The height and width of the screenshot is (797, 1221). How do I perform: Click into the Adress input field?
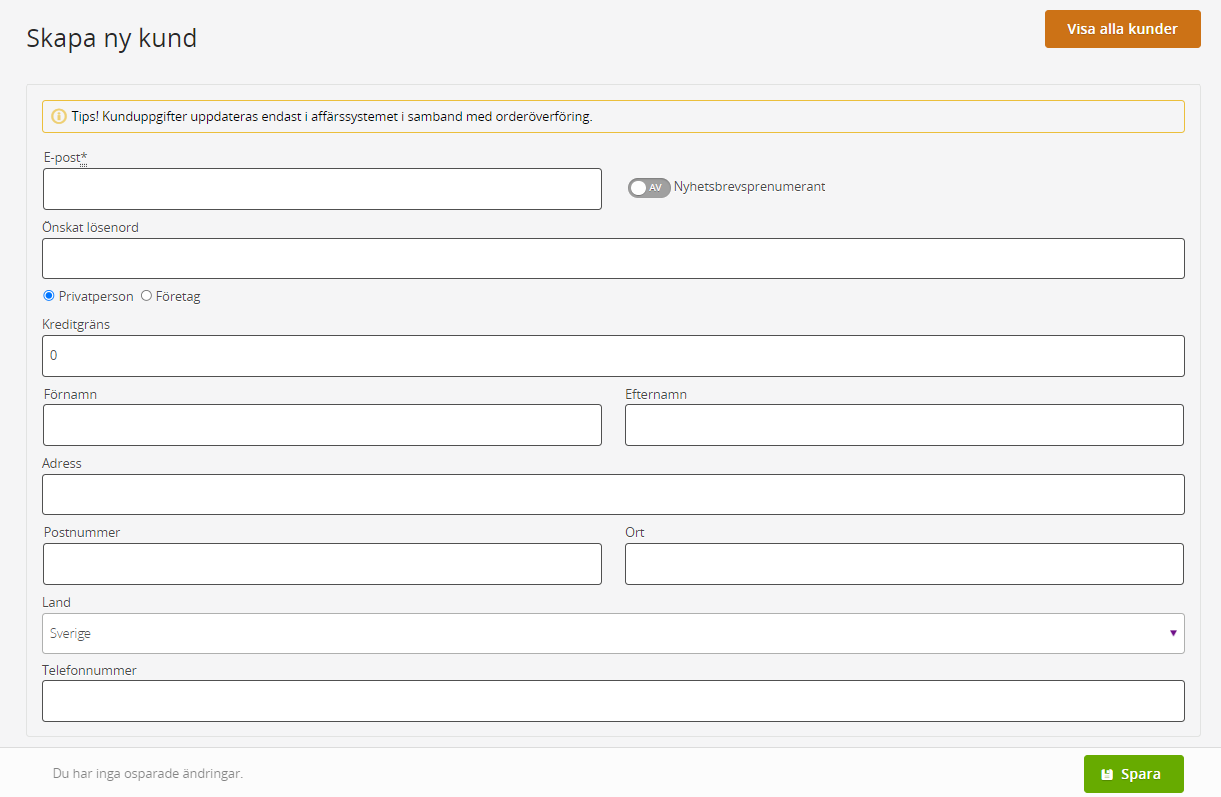point(613,494)
